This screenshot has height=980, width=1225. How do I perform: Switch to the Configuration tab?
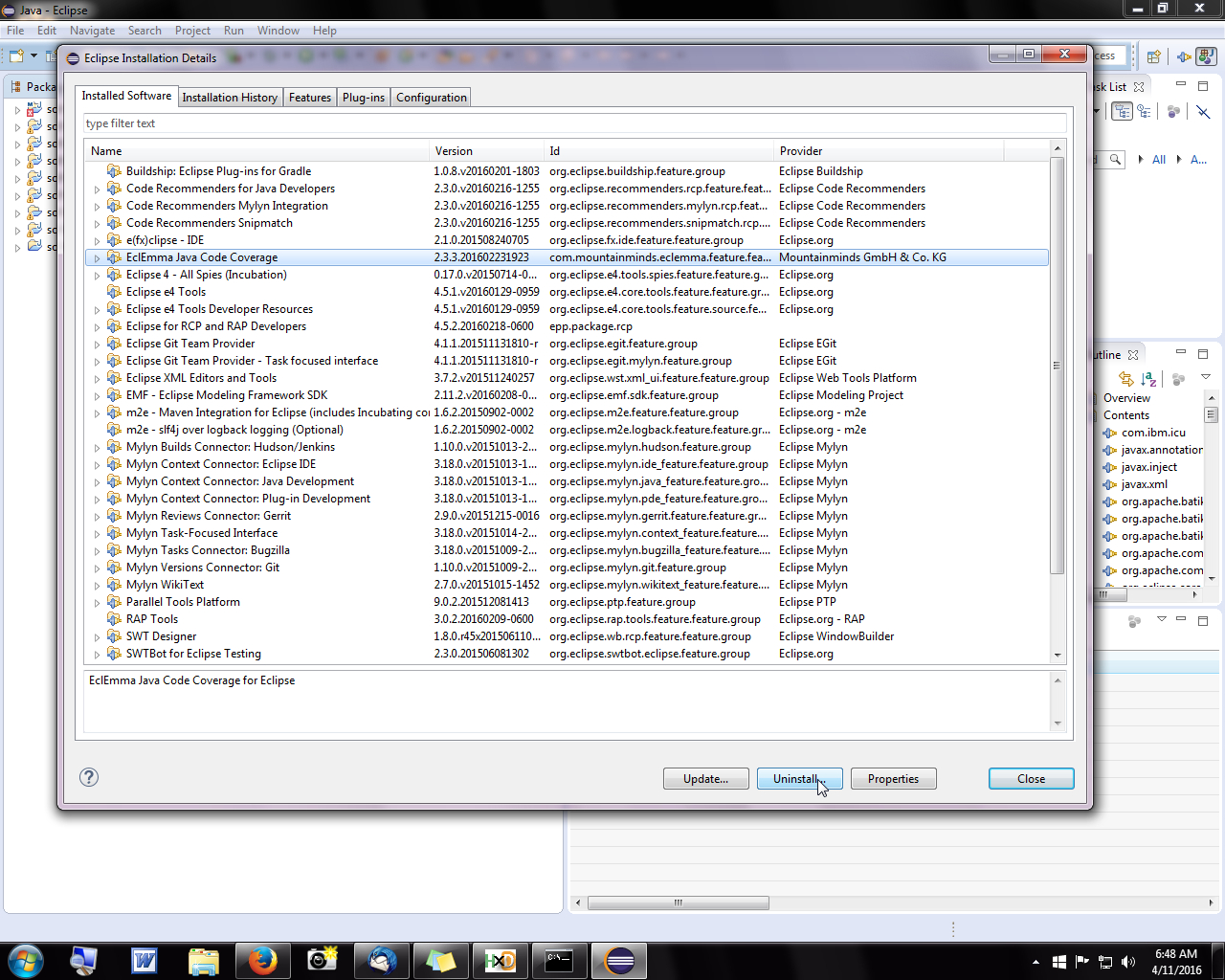coord(431,98)
